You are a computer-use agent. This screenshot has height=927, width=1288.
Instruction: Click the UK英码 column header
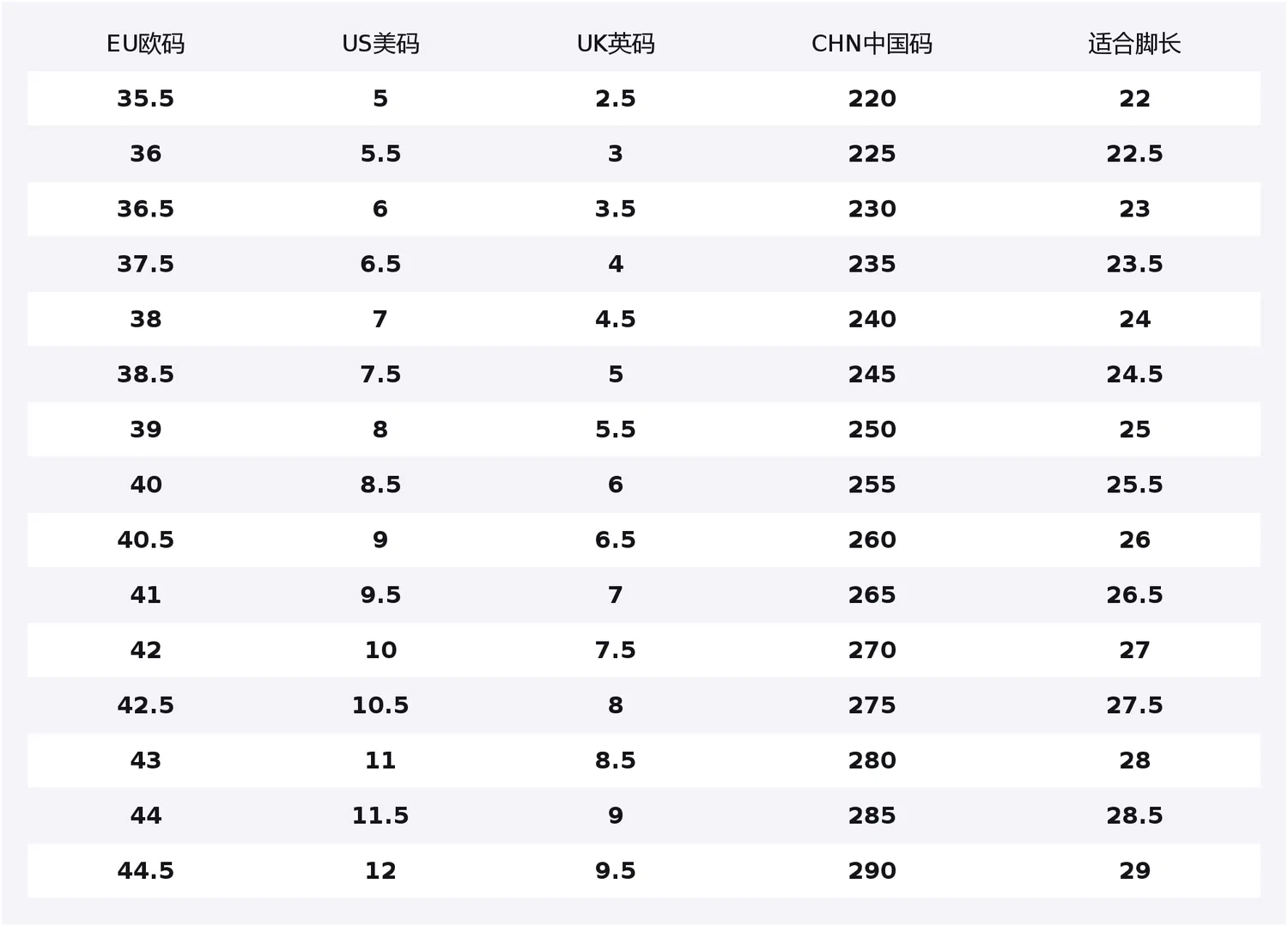616,44
